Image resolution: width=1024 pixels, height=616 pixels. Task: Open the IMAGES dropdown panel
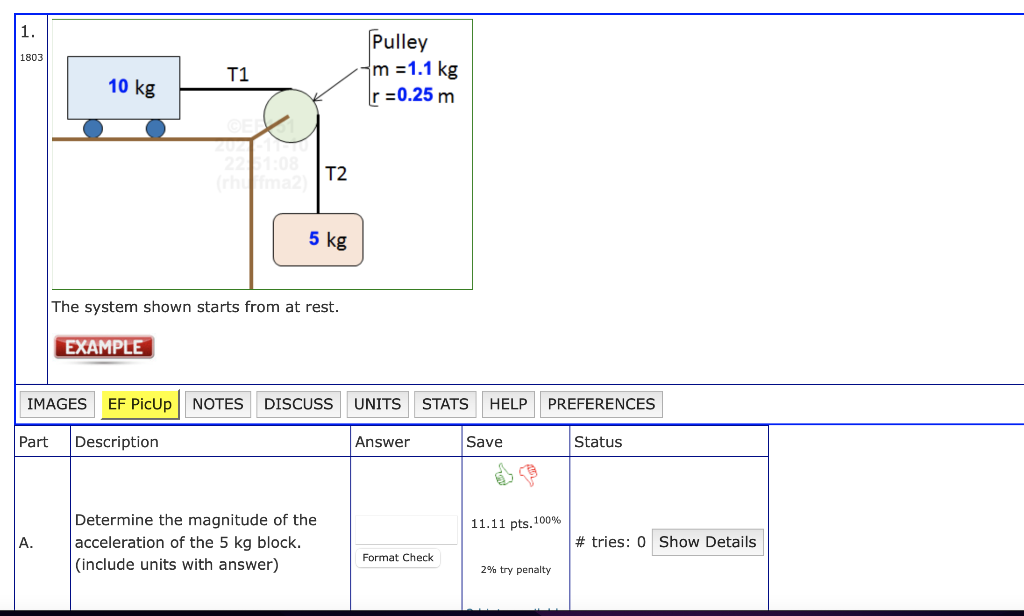(56, 404)
